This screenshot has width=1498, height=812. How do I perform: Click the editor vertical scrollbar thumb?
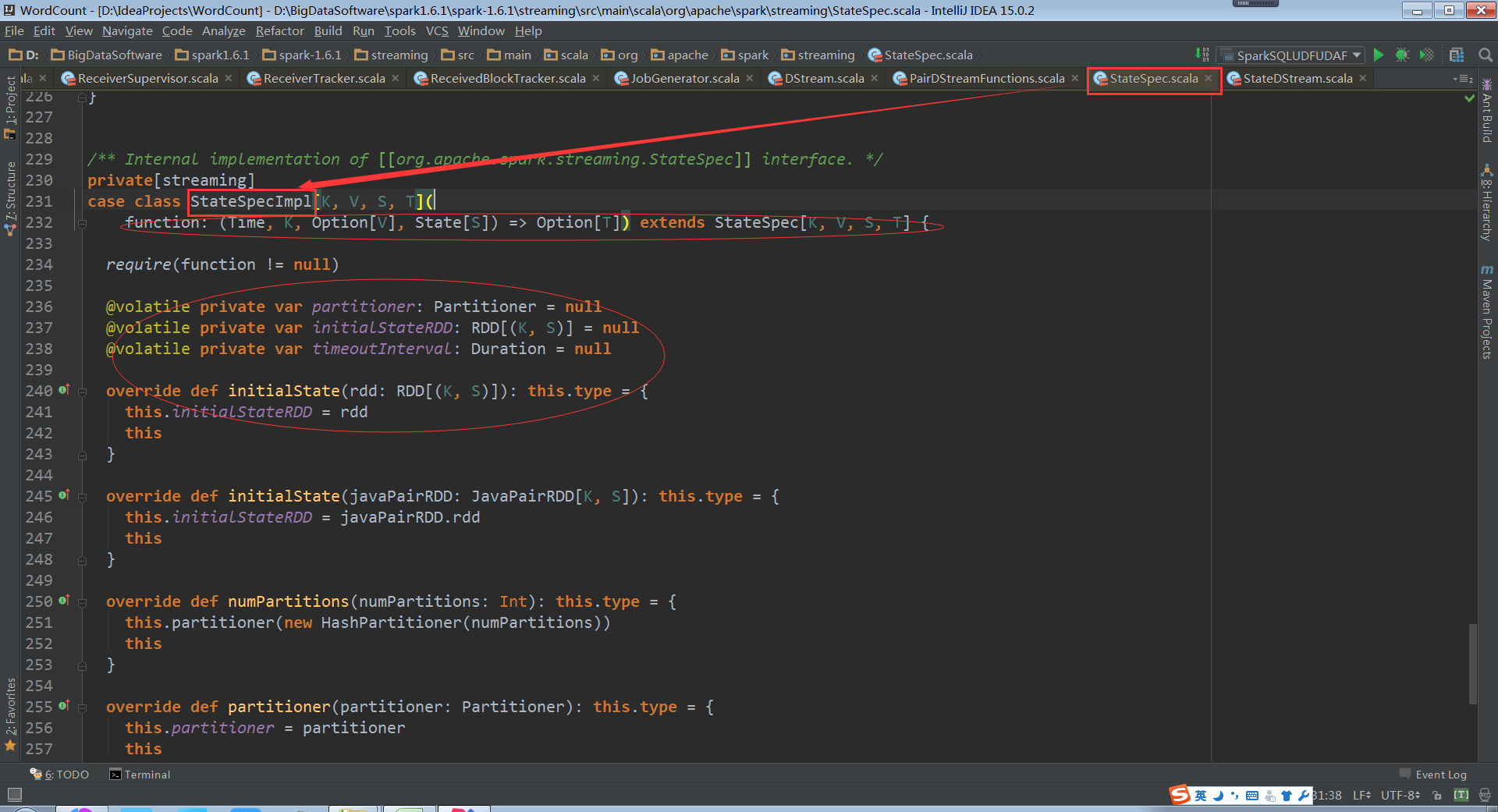click(1473, 664)
